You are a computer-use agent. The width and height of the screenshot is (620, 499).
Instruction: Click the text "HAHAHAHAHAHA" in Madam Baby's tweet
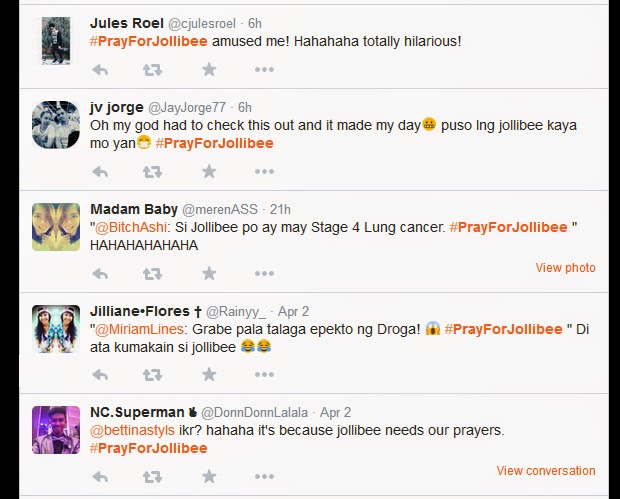(144, 246)
